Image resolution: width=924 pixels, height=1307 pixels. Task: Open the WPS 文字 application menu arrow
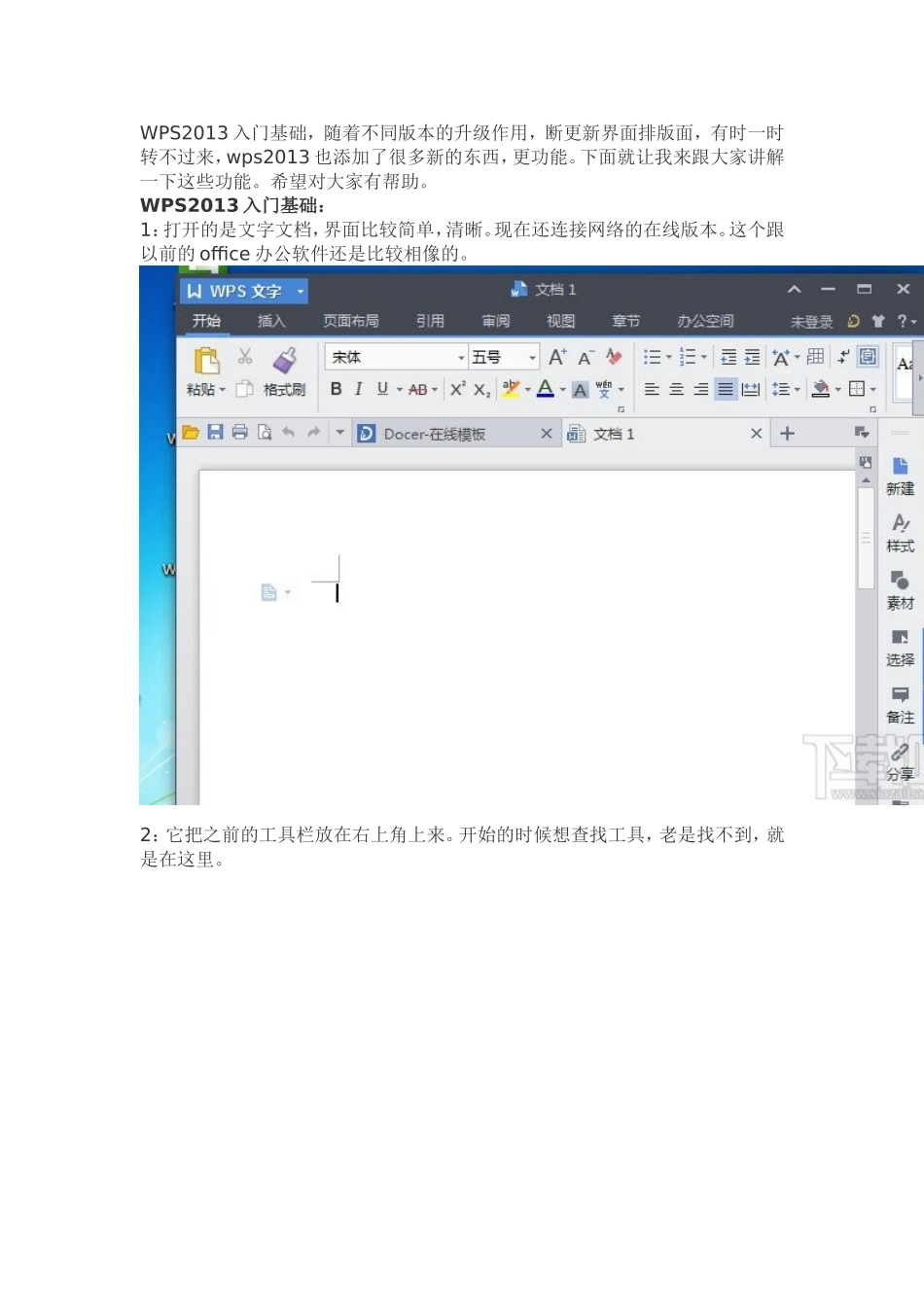tap(301, 291)
